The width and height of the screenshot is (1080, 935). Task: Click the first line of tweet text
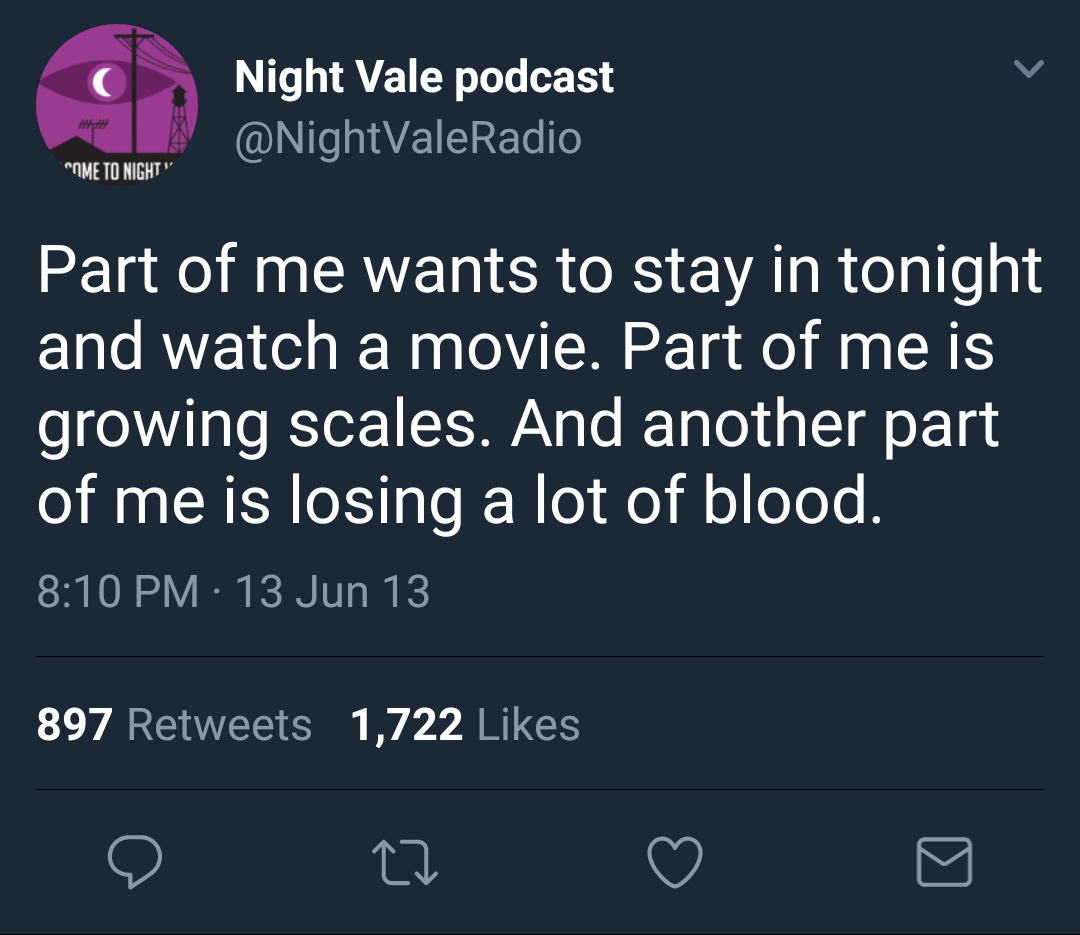[x=540, y=271]
